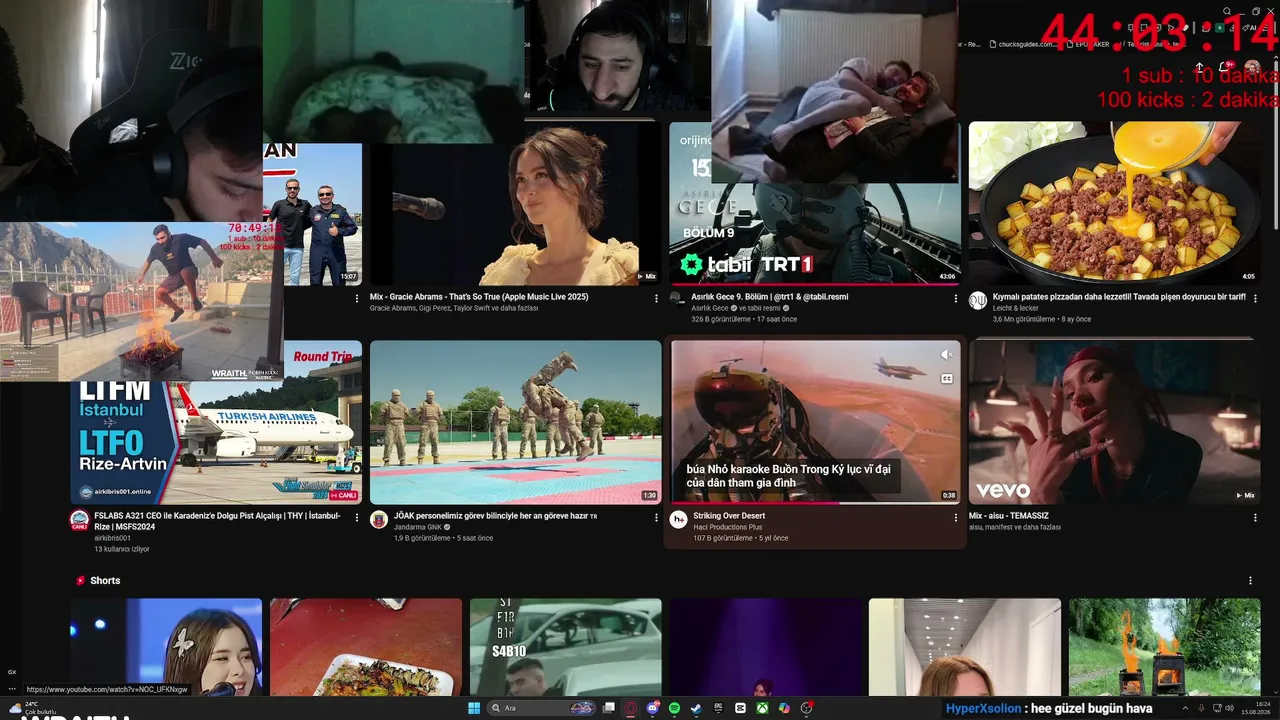Click the YouTube upload arrow icon
Image resolution: width=1280 pixels, height=720 pixels.
(x=1200, y=67)
